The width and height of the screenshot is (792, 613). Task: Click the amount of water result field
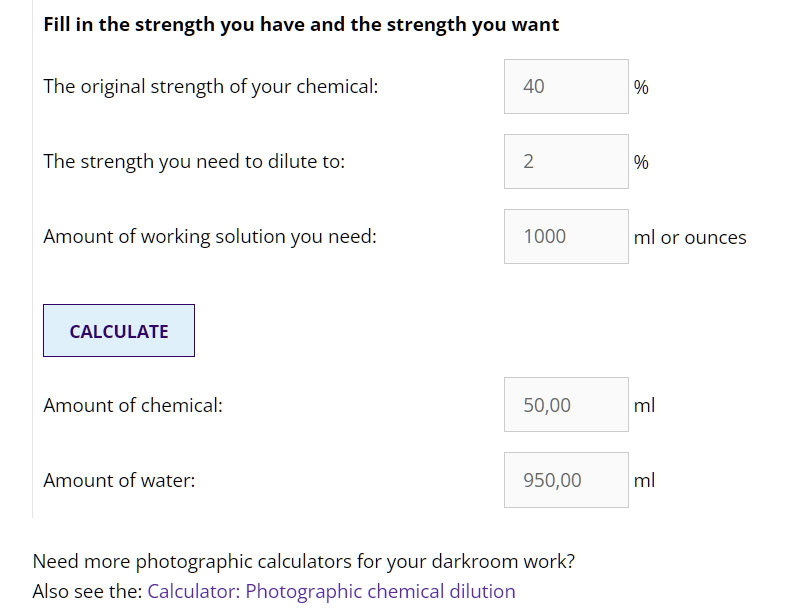566,480
